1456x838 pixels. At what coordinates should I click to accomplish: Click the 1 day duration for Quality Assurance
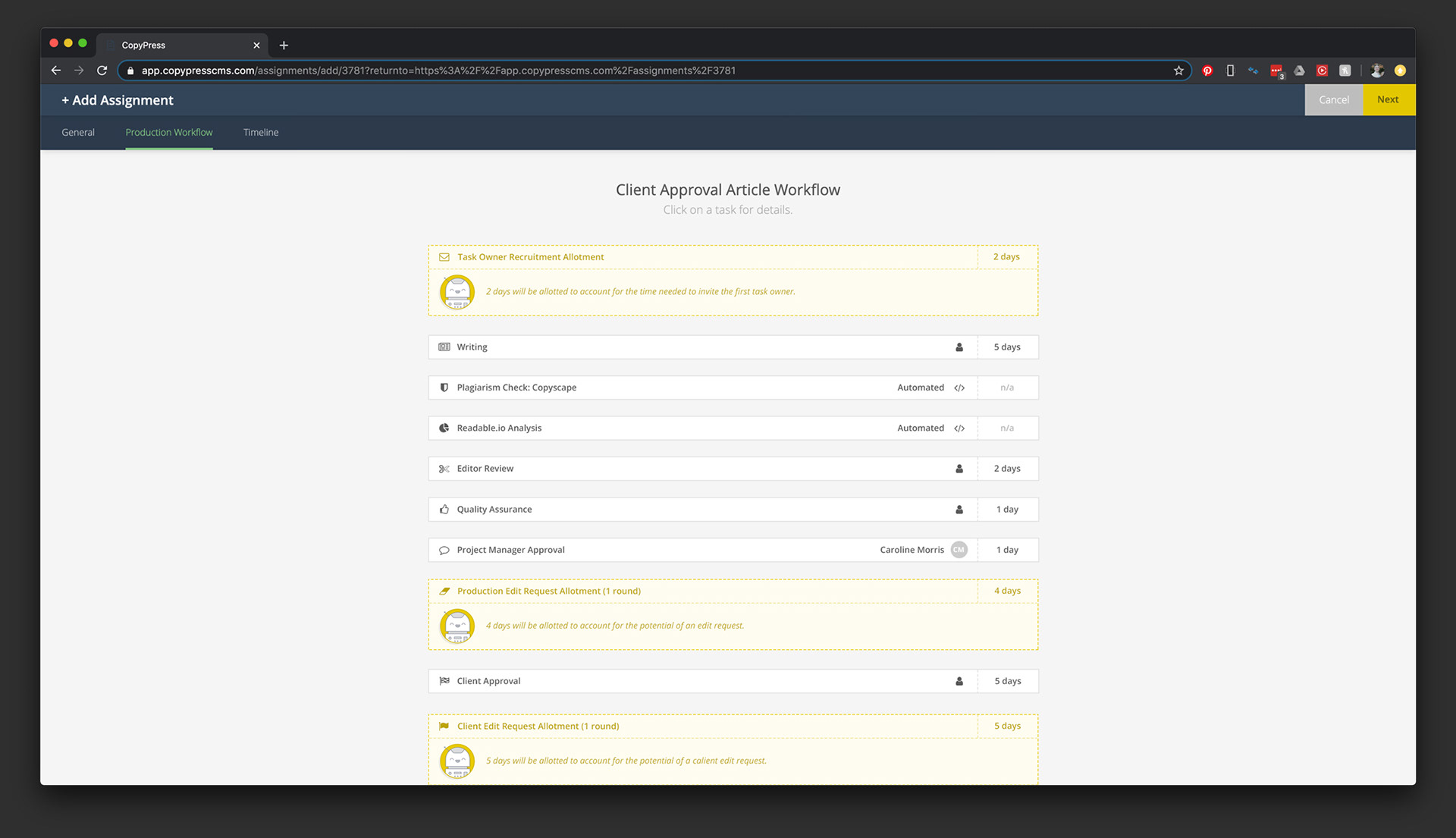tap(1007, 510)
